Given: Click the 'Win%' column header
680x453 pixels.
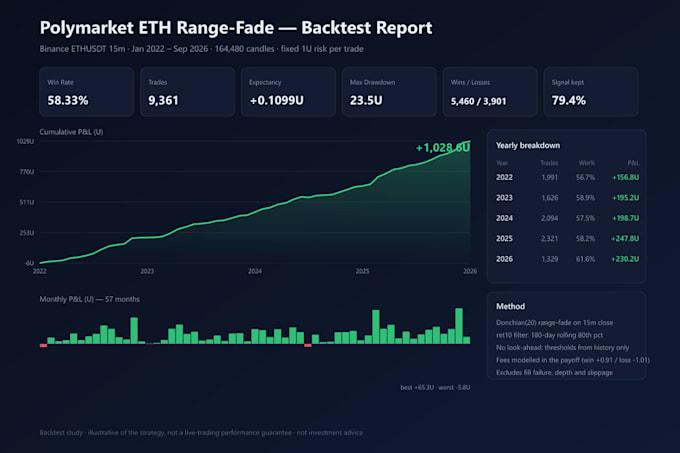Looking at the screenshot, I should [x=587, y=163].
